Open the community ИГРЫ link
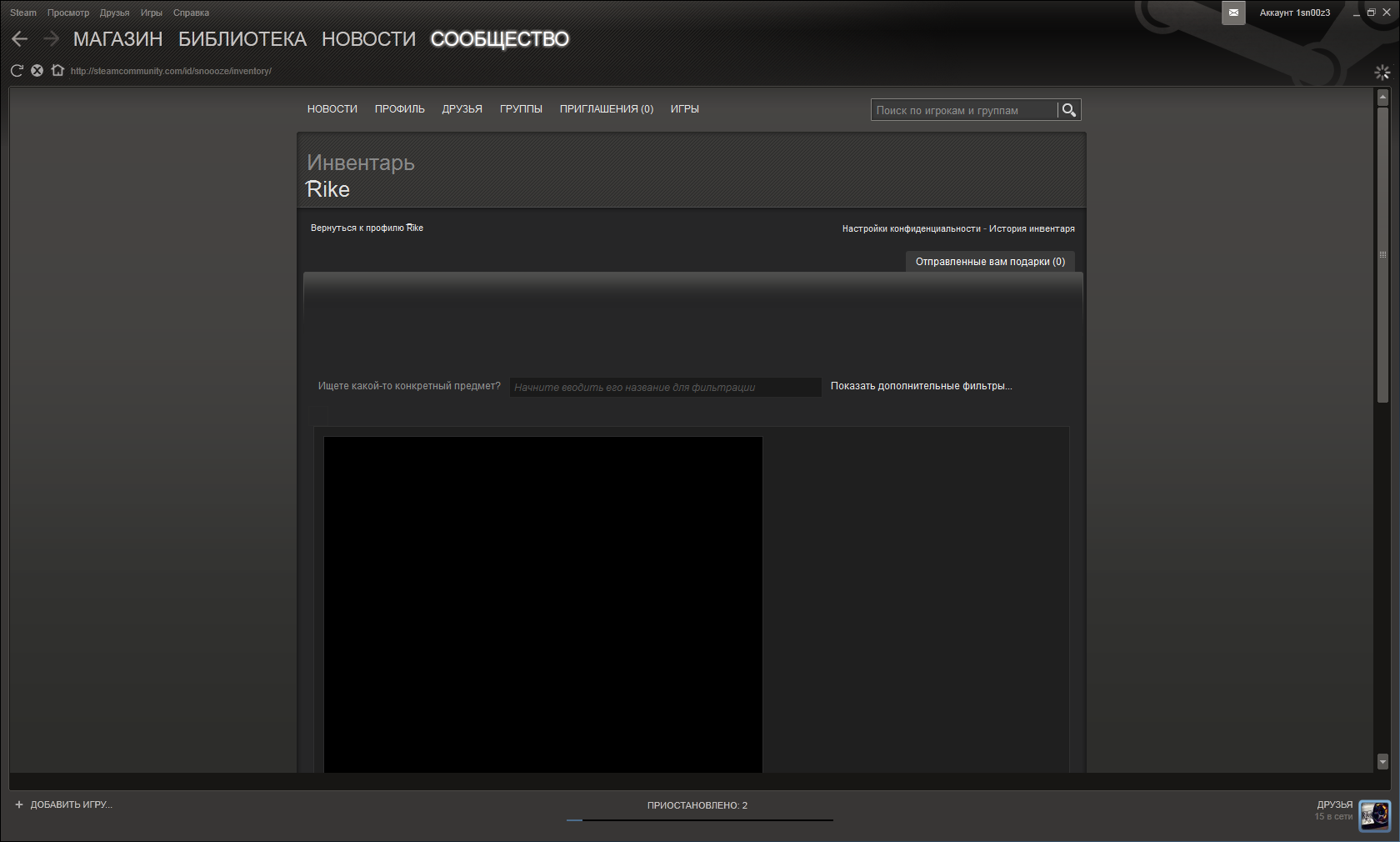 pos(685,109)
